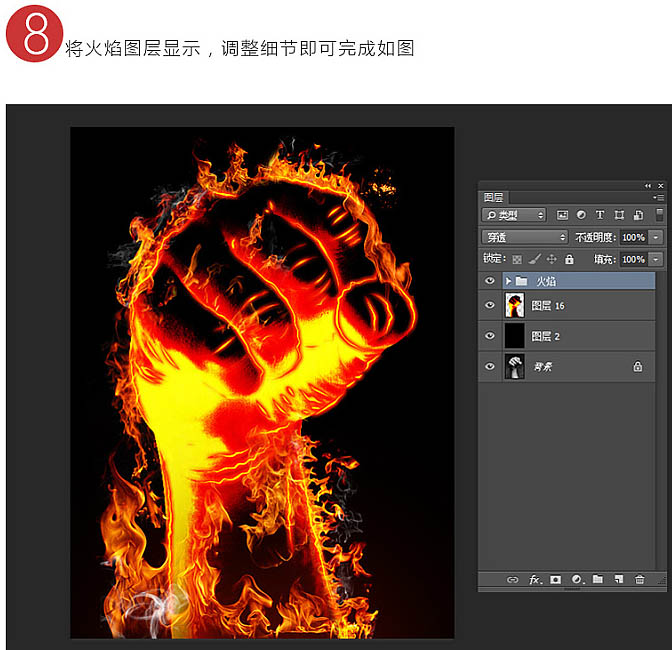
Task: Delete layer with trash icon
Action: pos(639,580)
